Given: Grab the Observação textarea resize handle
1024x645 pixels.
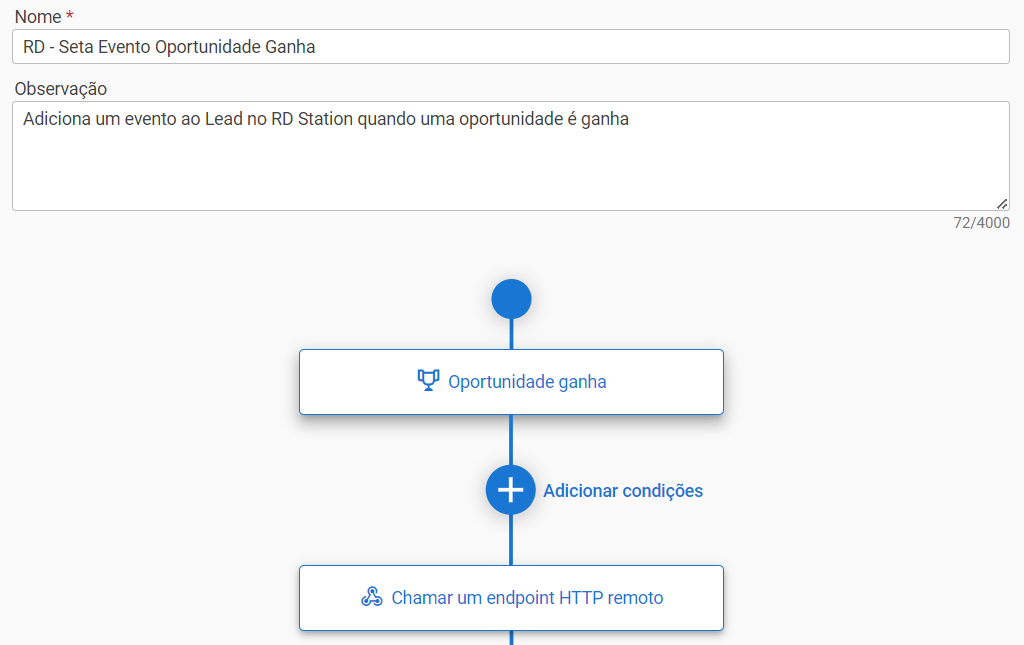Looking at the screenshot, I should click(x=1002, y=203).
